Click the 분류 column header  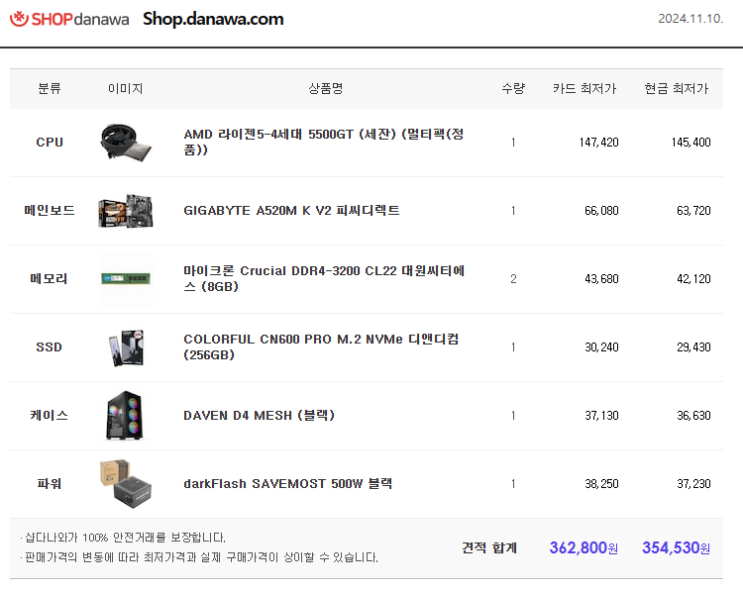(49, 88)
